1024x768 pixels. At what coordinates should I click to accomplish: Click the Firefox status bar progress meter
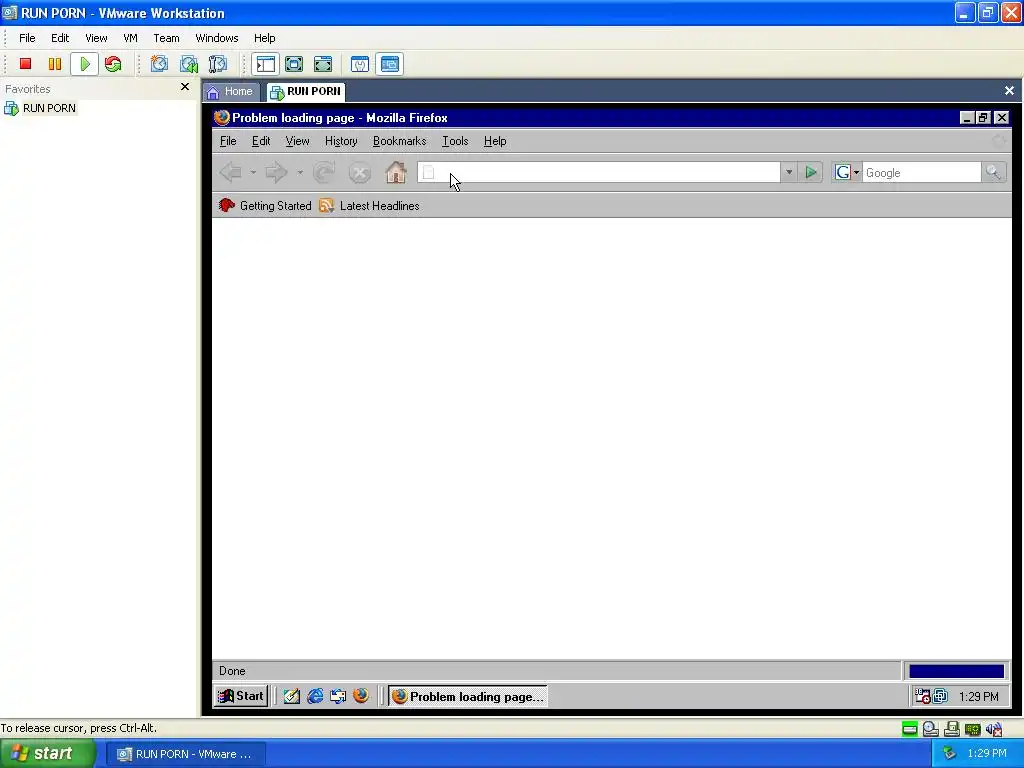[x=956, y=671]
